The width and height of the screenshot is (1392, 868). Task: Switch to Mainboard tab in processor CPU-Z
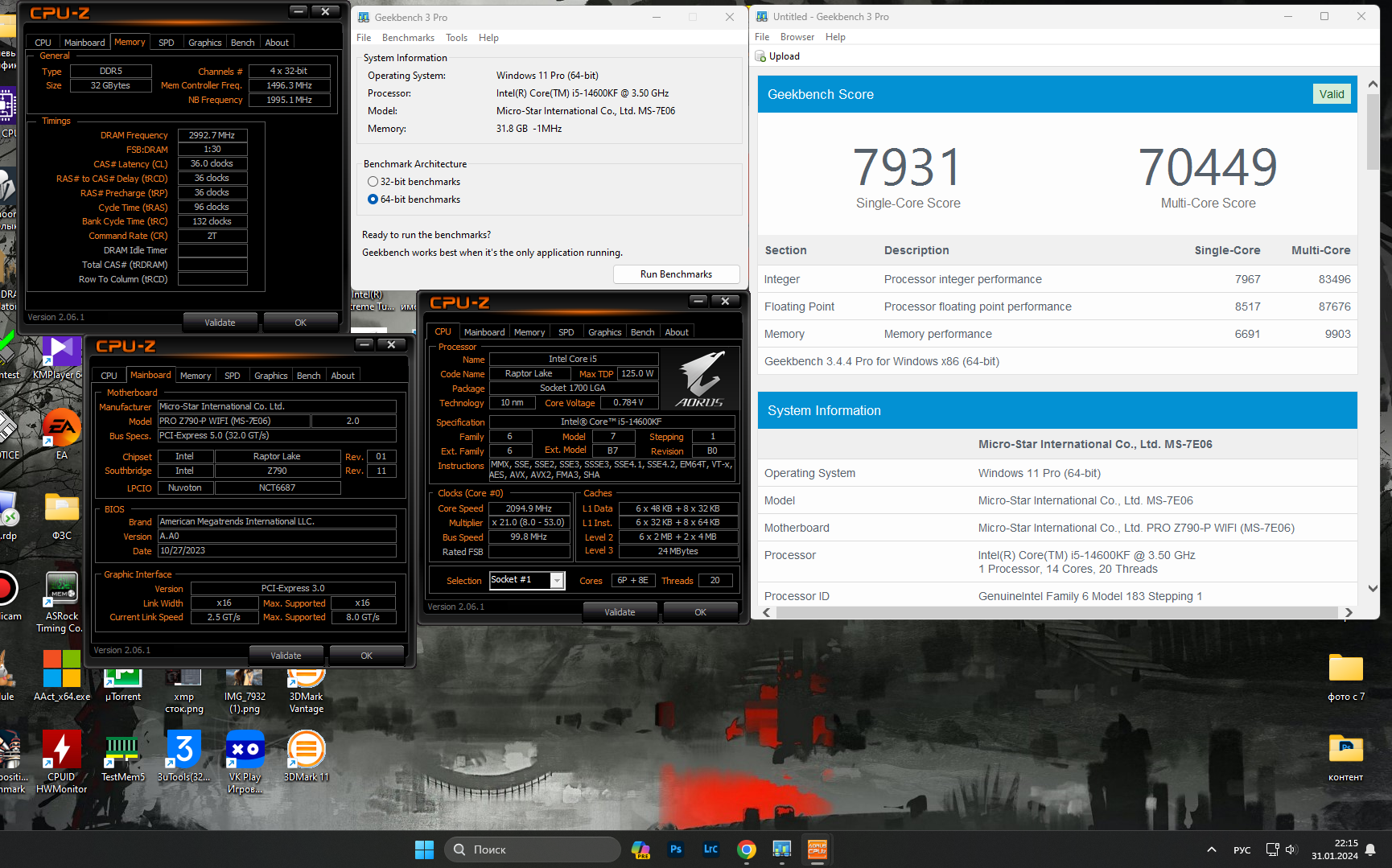[x=484, y=332]
